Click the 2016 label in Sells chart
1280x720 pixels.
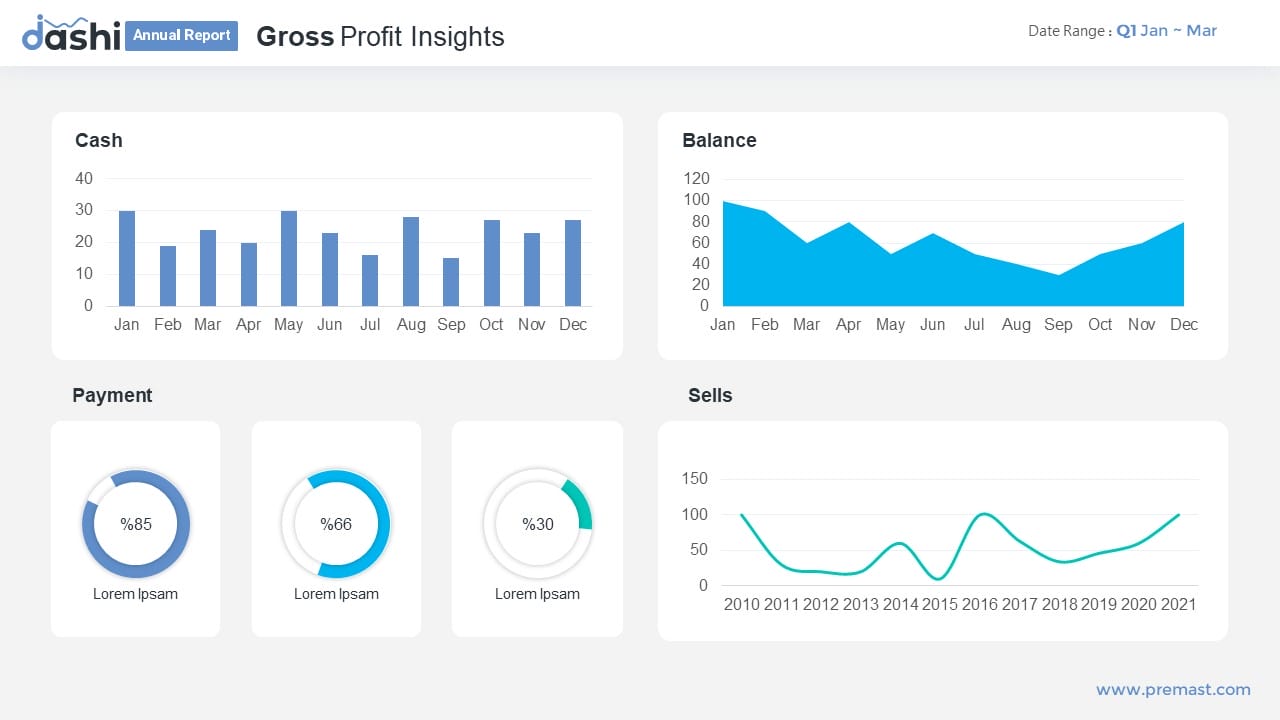(980, 604)
